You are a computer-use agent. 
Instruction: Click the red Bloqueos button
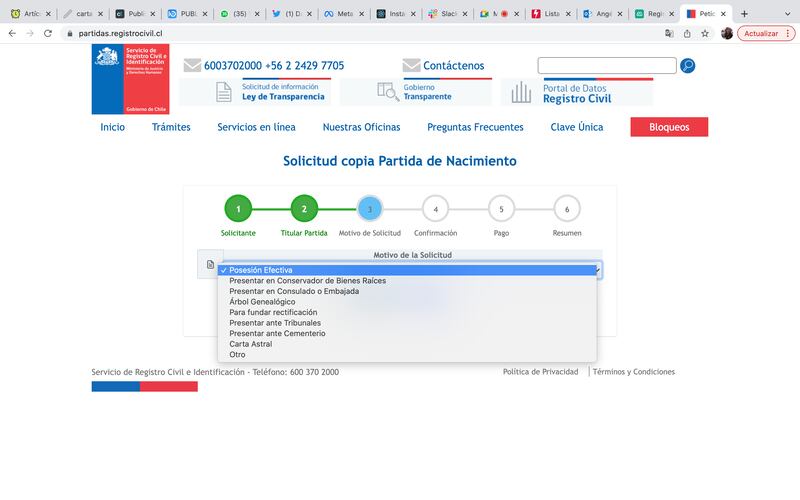[x=669, y=127]
